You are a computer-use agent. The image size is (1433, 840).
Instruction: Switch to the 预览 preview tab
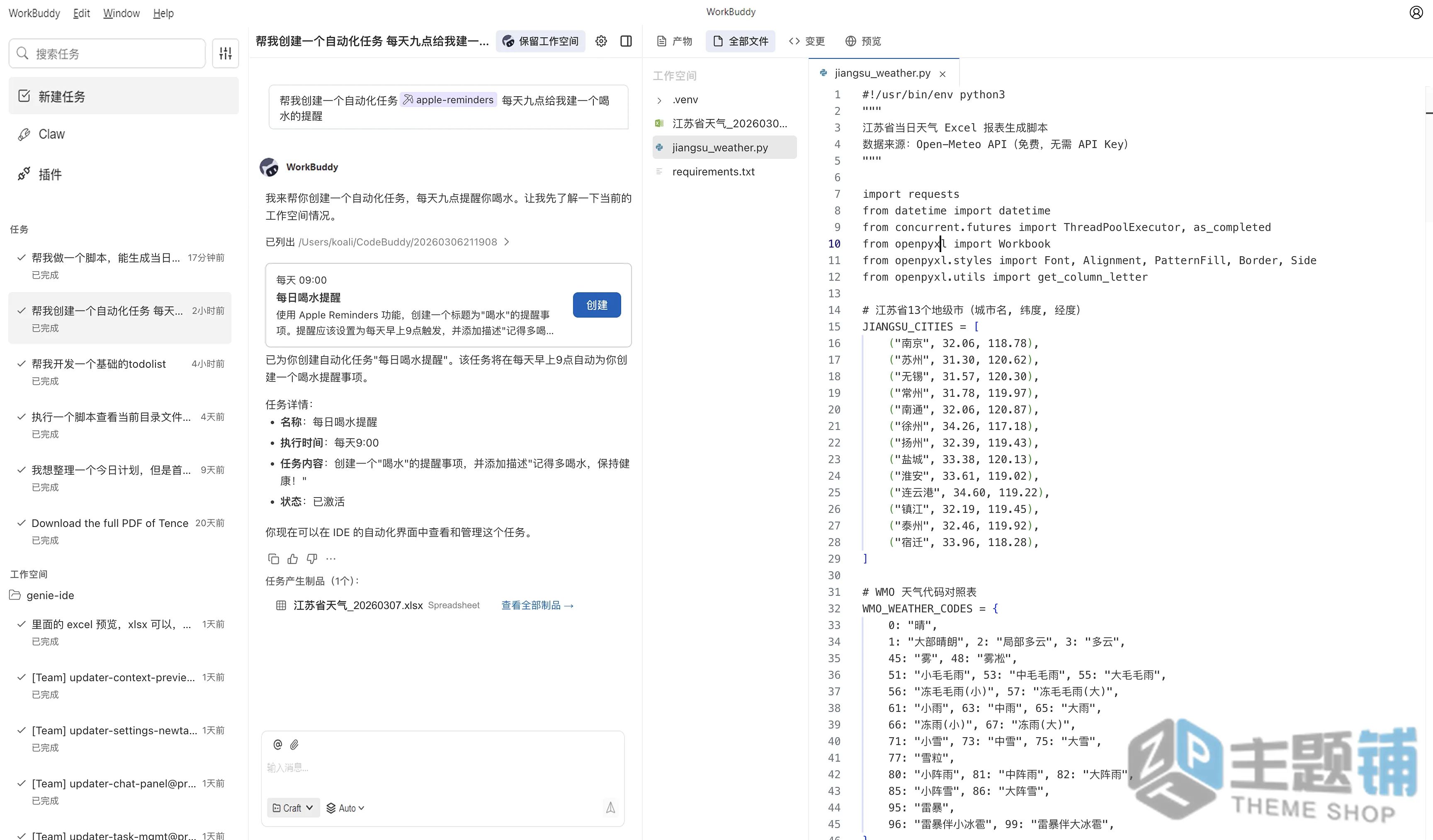click(x=863, y=41)
